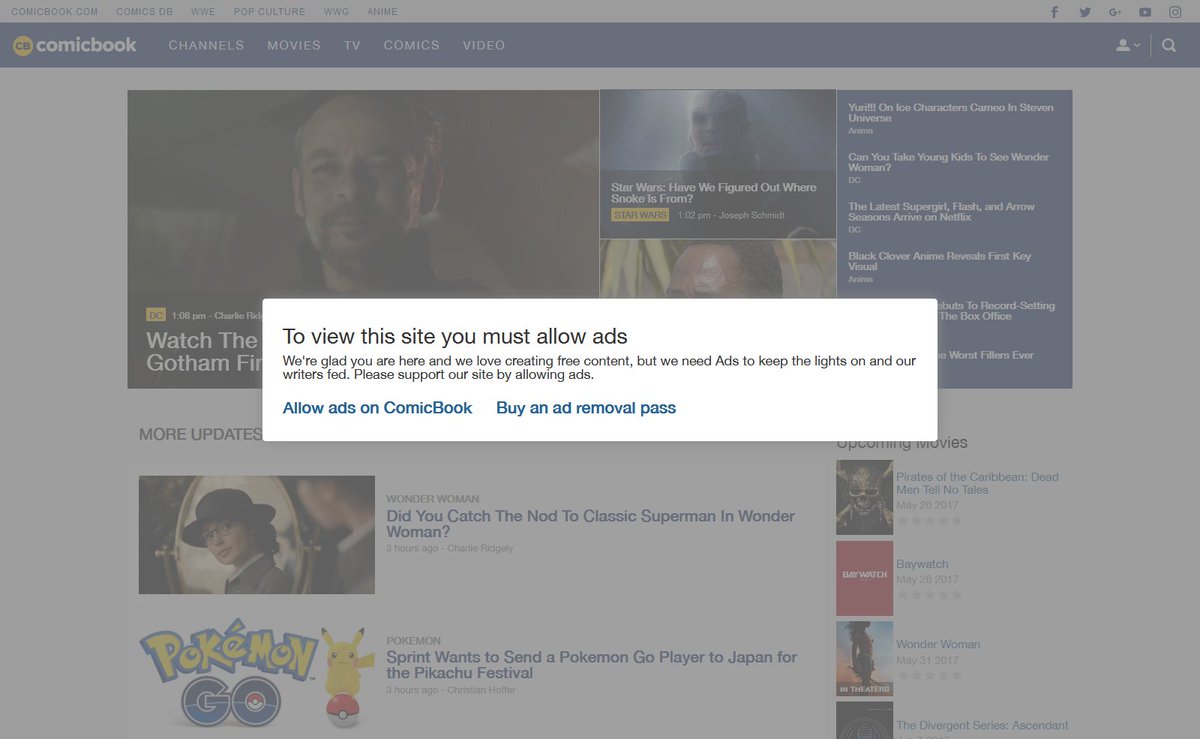Open the Twitter social icon
This screenshot has height=739, width=1200.
pos(1085,12)
